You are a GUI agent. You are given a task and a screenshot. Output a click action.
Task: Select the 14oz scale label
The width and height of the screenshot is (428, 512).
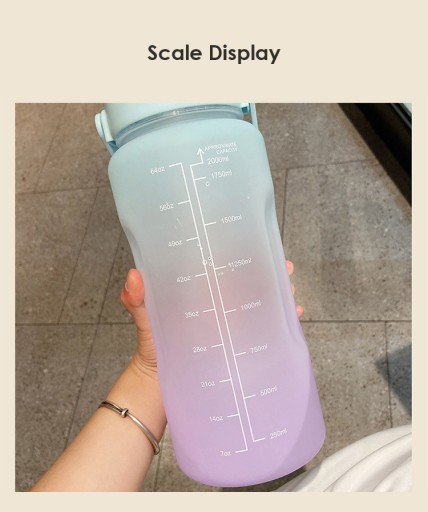216,419
